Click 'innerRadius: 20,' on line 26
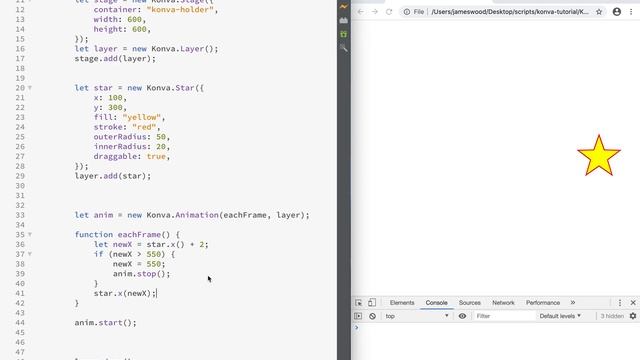Screen dimensions: 640x360 click(x=132, y=147)
